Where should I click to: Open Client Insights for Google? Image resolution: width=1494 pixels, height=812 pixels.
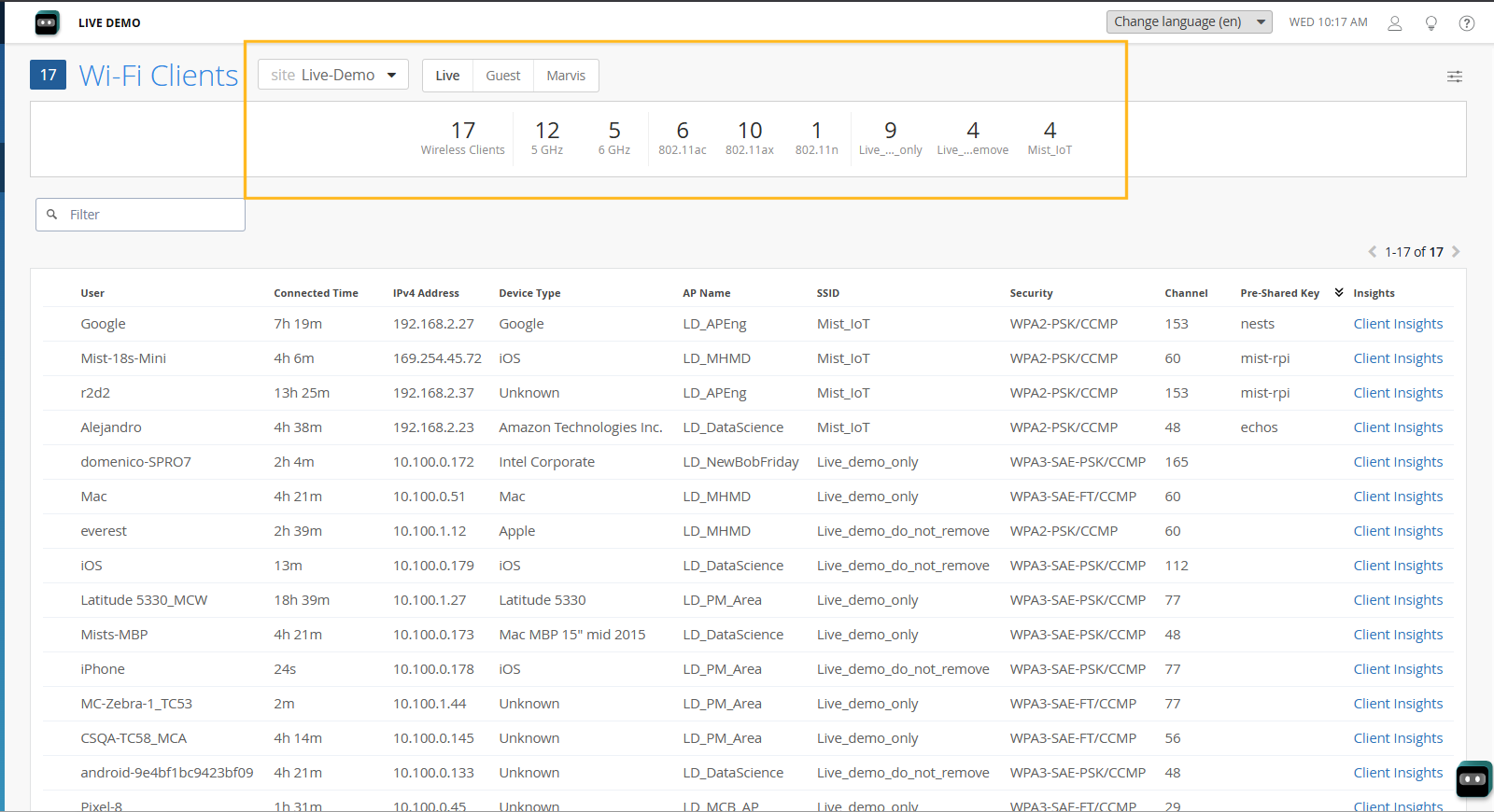(1397, 324)
